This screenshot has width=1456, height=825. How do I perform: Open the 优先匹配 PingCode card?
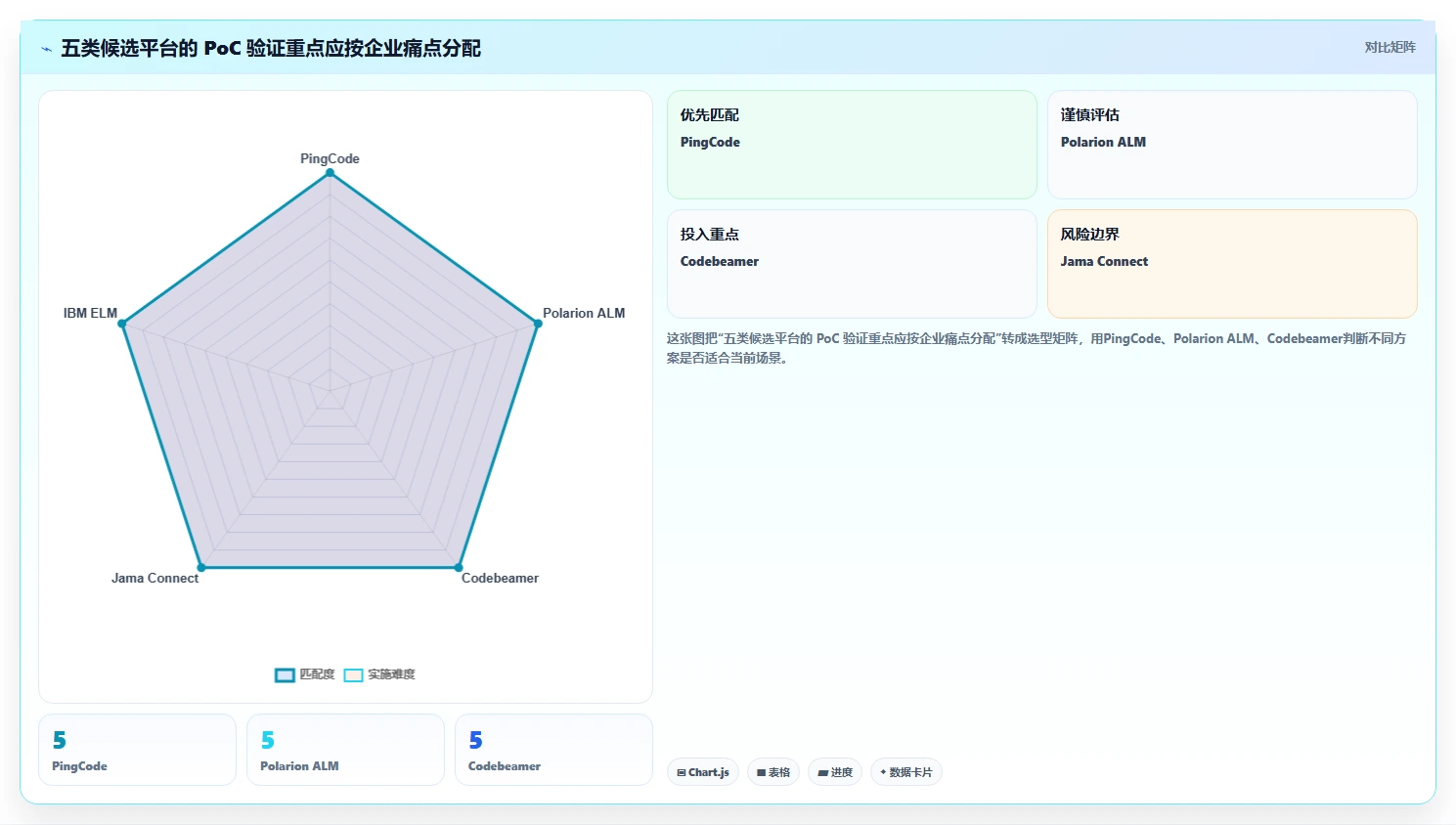[x=852, y=145]
